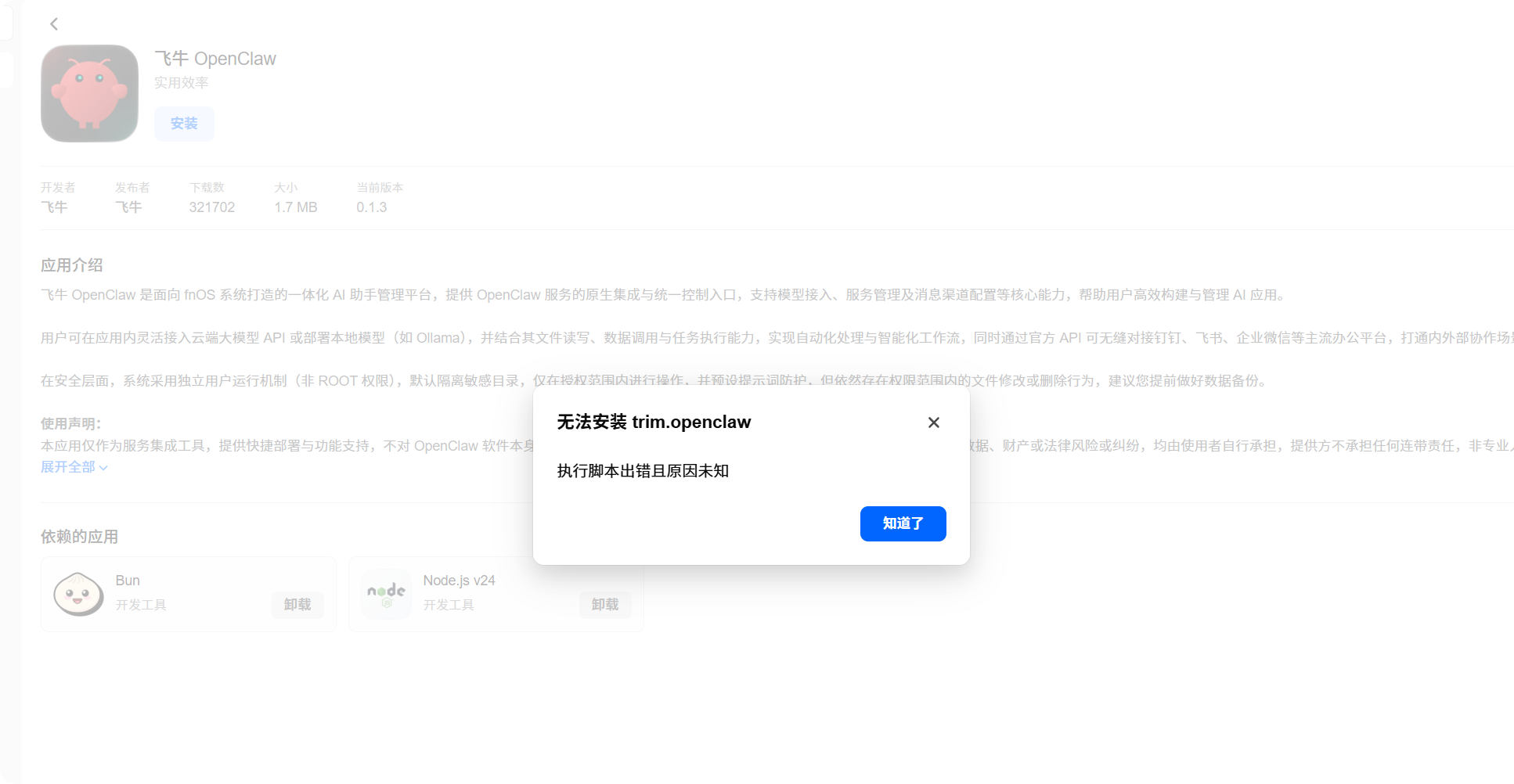Close the error dialog with the X
The height and width of the screenshot is (784, 1514).
point(933,423)
